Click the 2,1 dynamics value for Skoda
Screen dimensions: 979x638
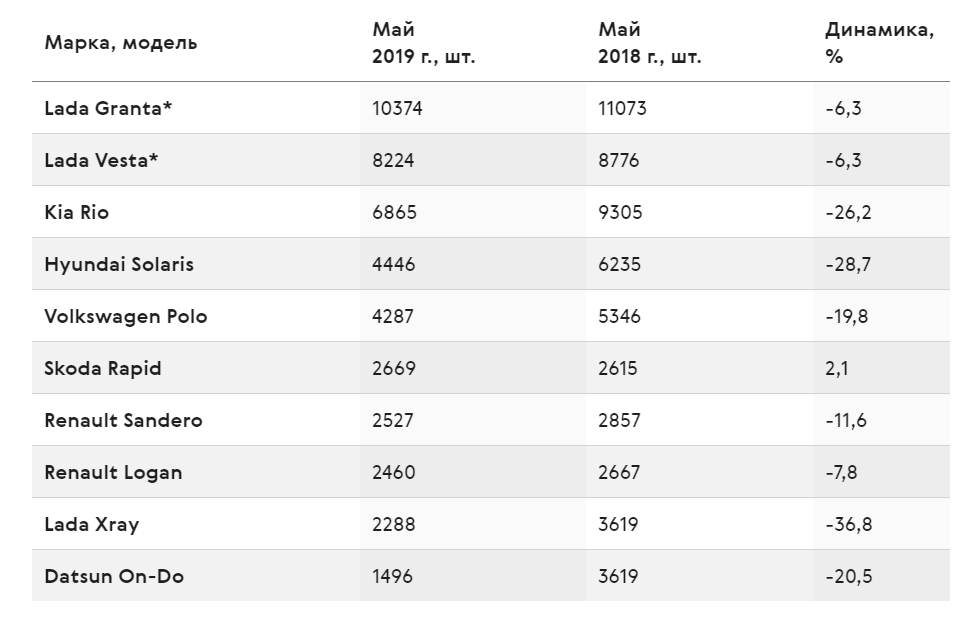837,368
